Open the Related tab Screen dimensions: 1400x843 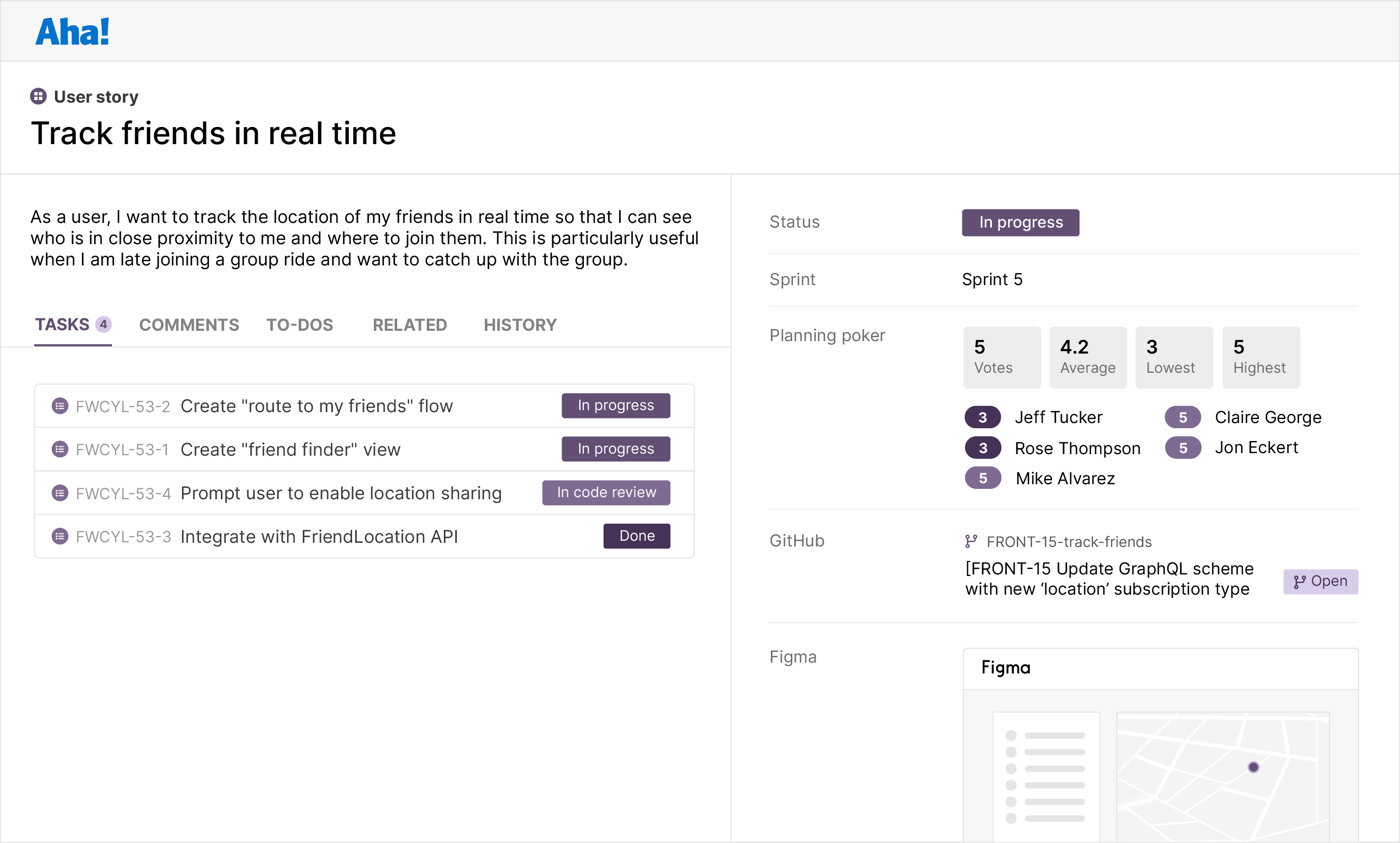click(410, 325)
